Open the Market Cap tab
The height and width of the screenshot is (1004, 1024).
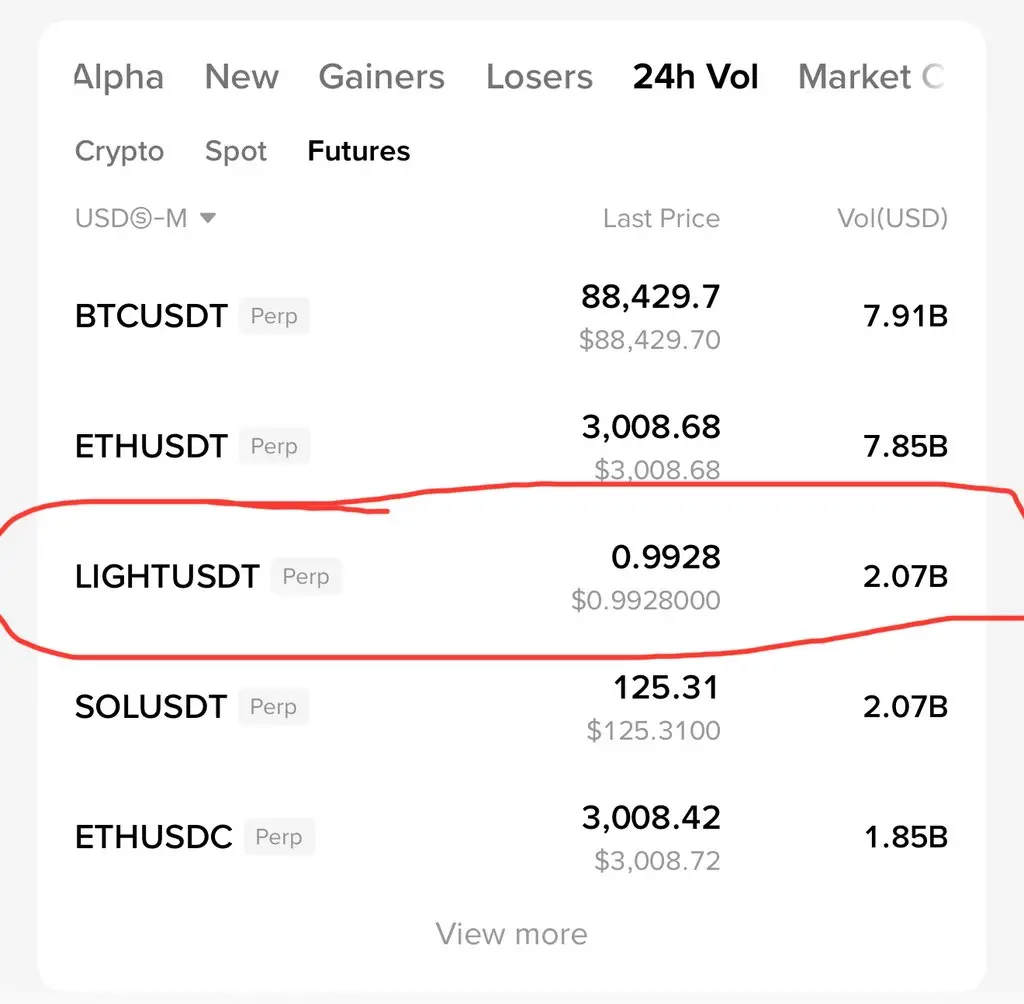(x=871, y=77)
